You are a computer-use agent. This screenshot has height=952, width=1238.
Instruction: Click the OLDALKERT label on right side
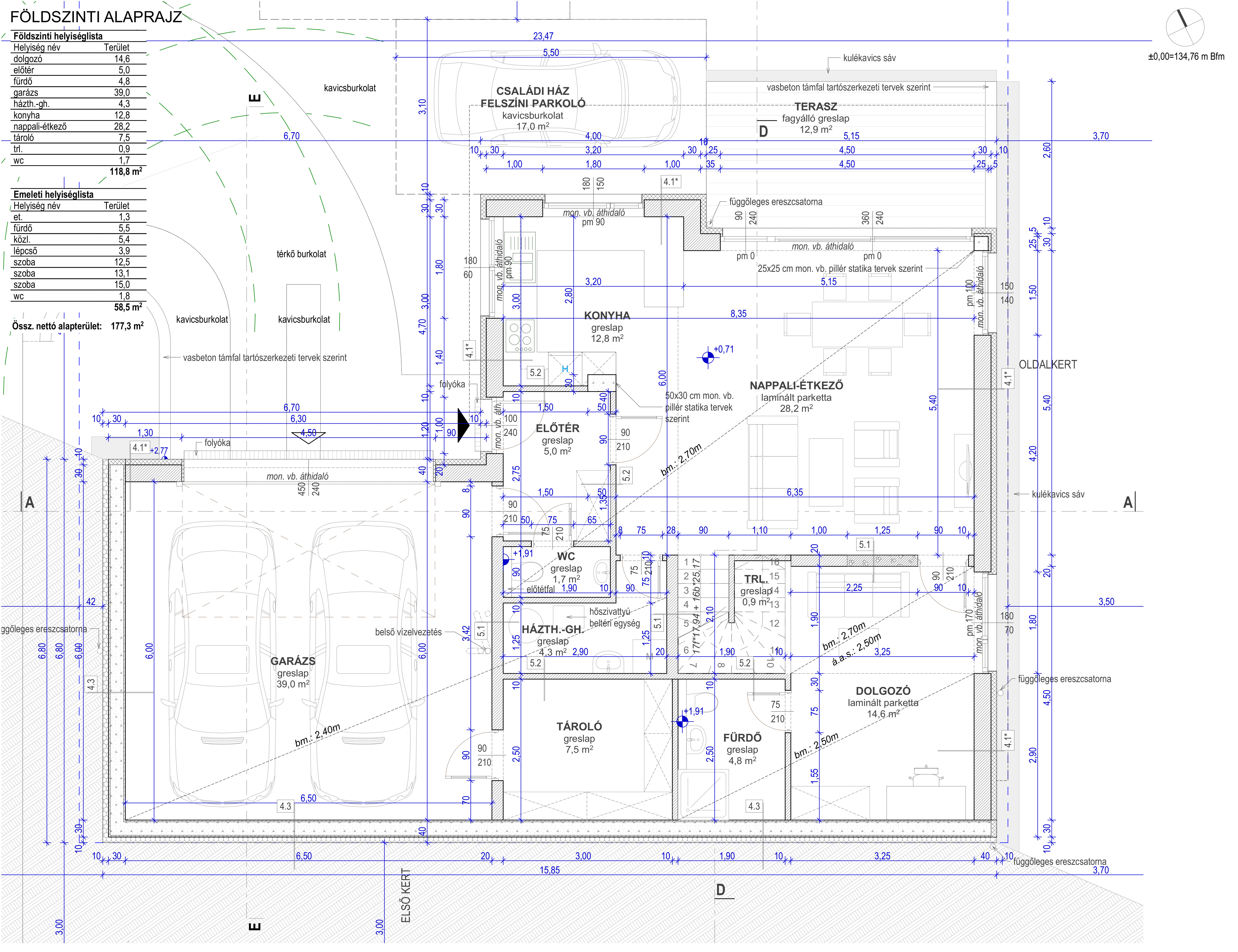[x=1048, y=364]
